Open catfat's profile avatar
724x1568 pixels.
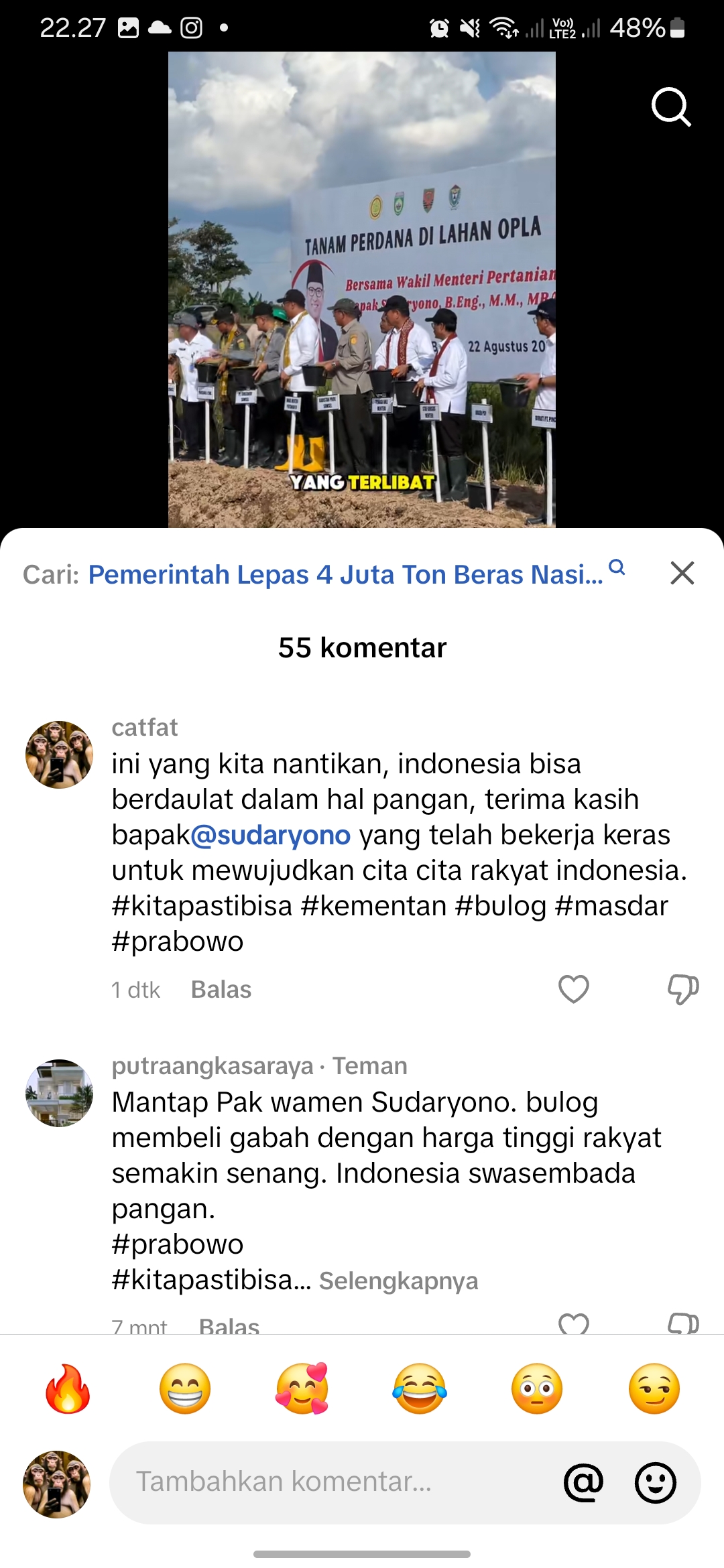click(59, 755)
